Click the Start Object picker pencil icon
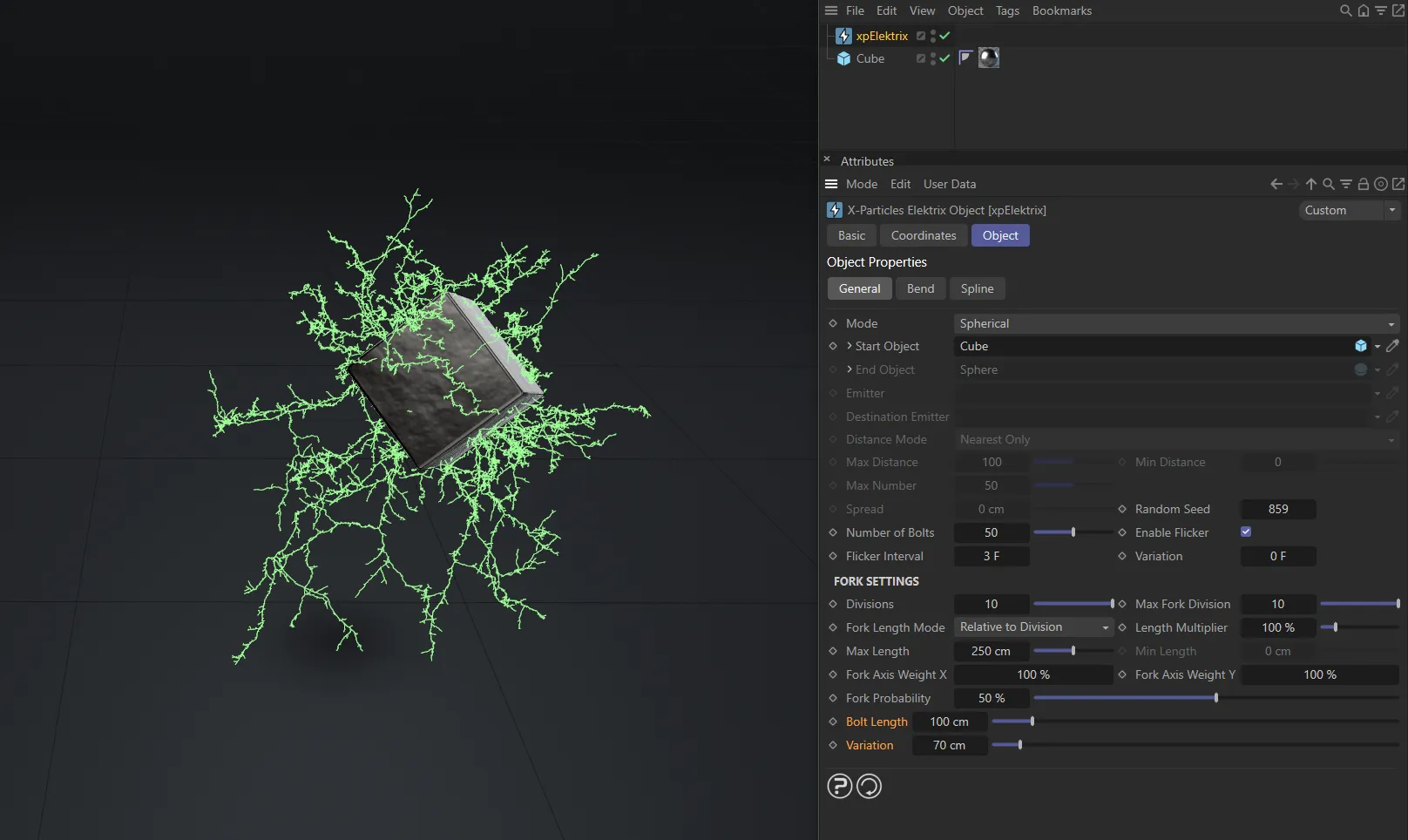1408x840 pixels. [1392, 346]
